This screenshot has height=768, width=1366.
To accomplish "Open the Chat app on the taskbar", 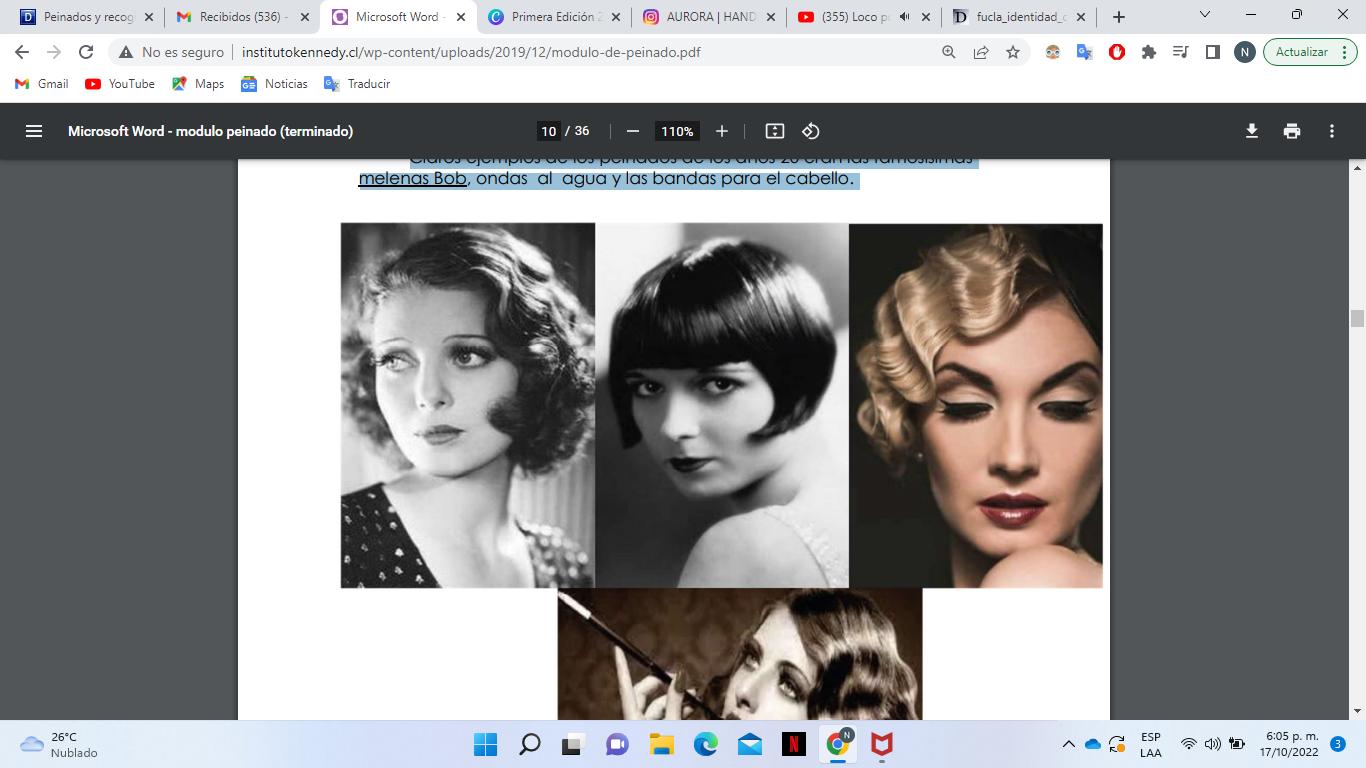I will pos(617,744).
